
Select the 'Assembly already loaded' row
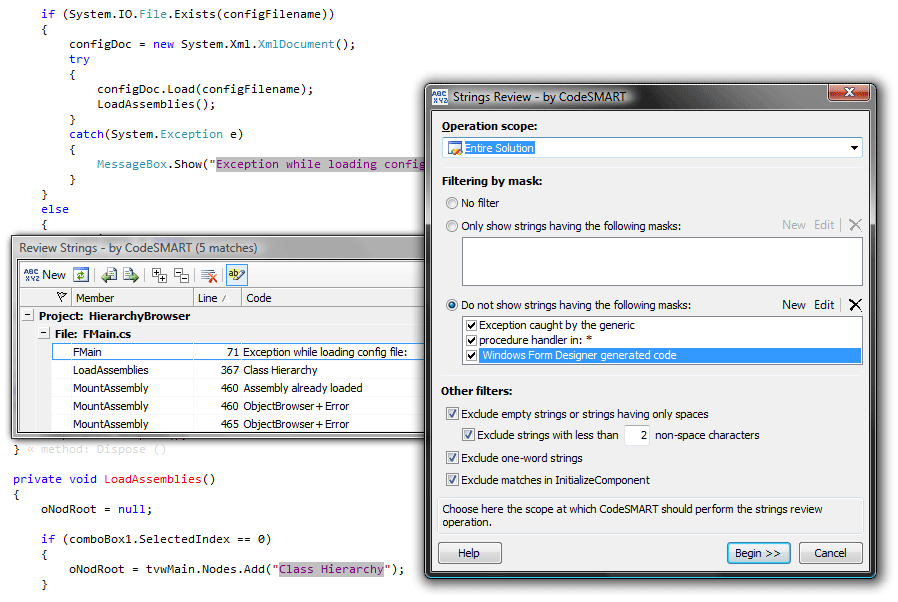click(238, 388)
